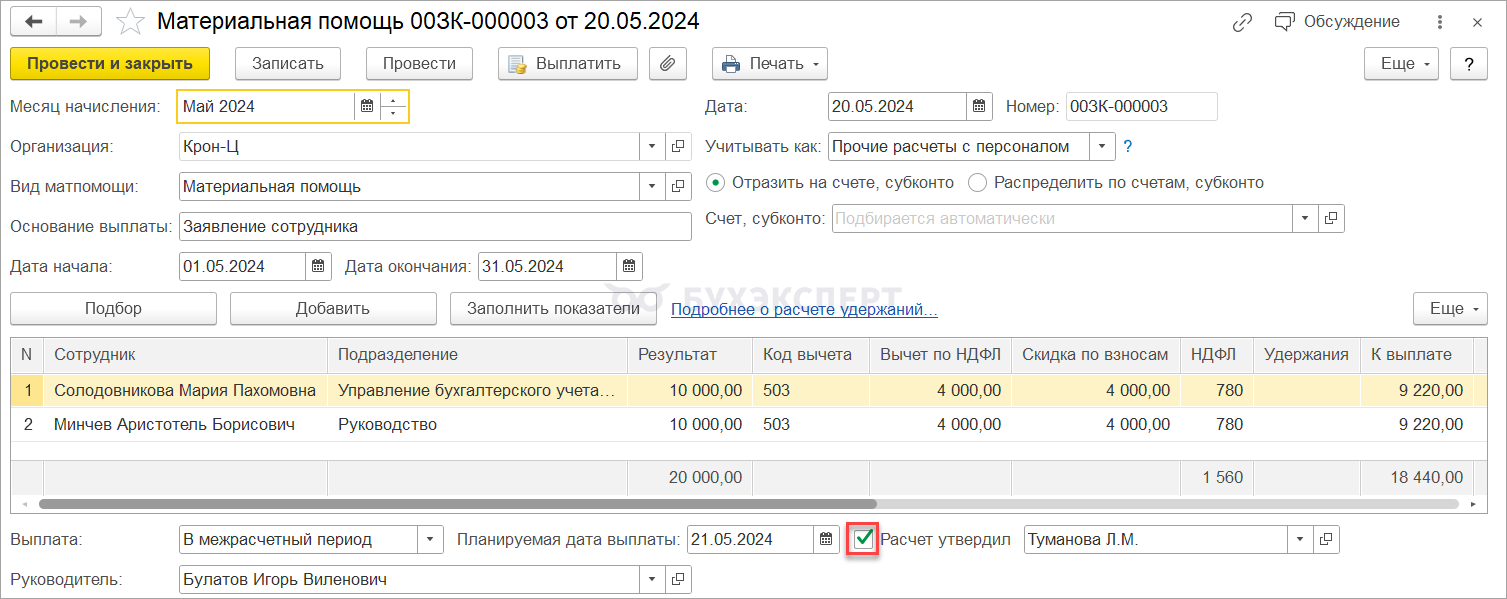Open the Печать menu

(769, 63)
